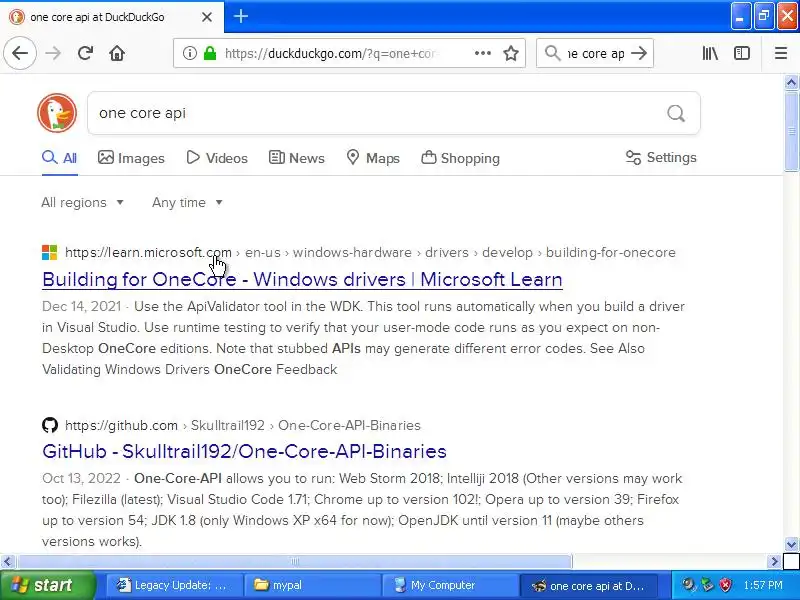
Task: Expand the Any time filter dropdown
Action: coord(187,203)
